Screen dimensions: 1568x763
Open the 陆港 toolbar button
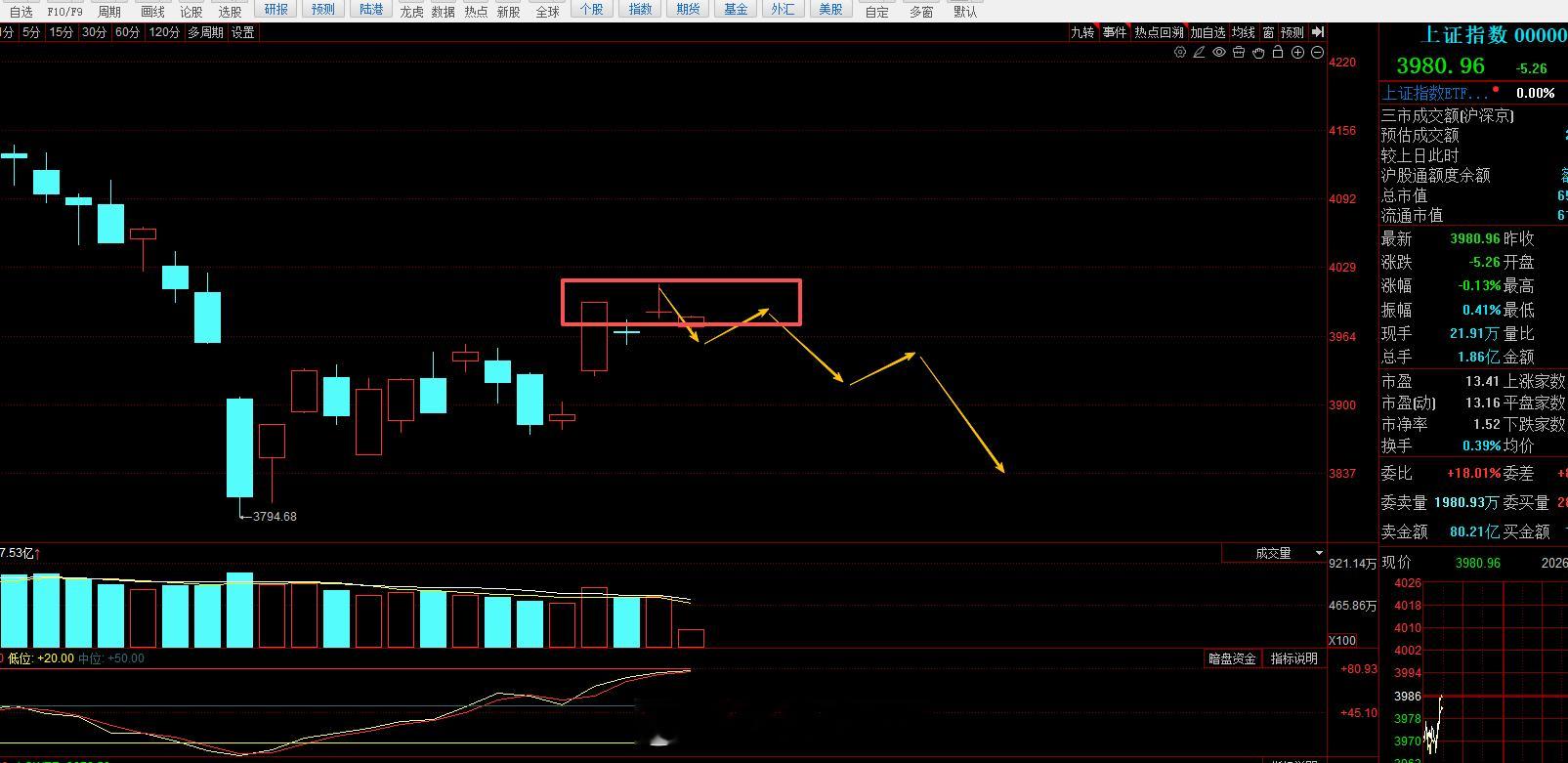click(x=371, y=10)
